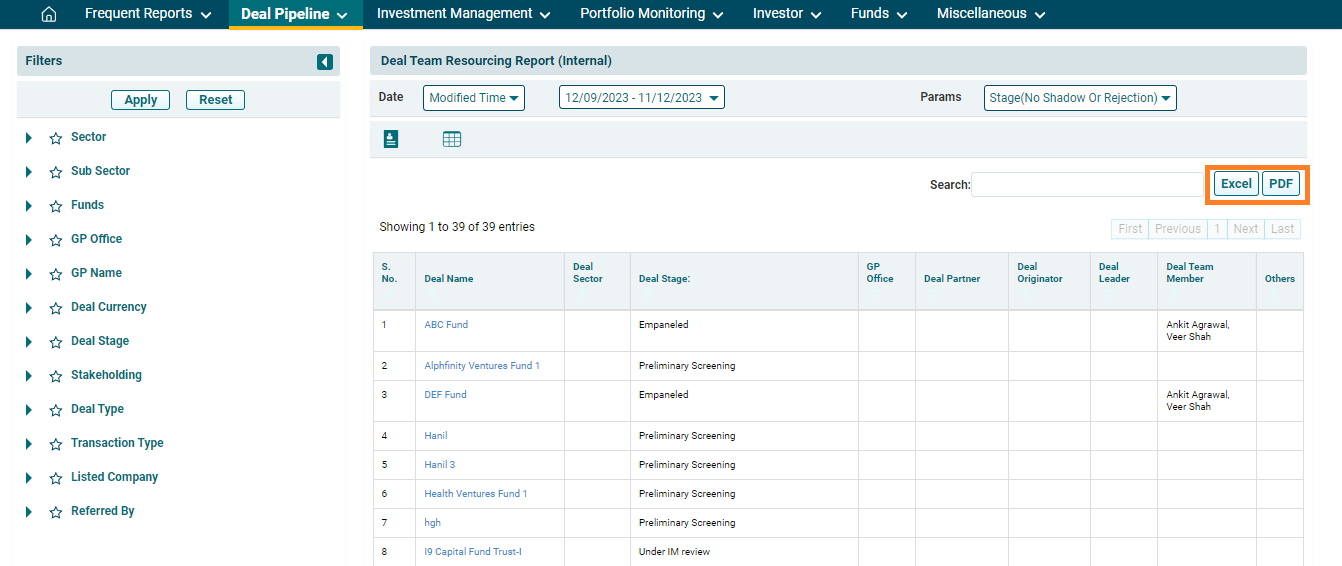This screenshot has width=1342, height=566.
Task: Open the Modified Time date dropdown
Action: [x=474, y=98]
